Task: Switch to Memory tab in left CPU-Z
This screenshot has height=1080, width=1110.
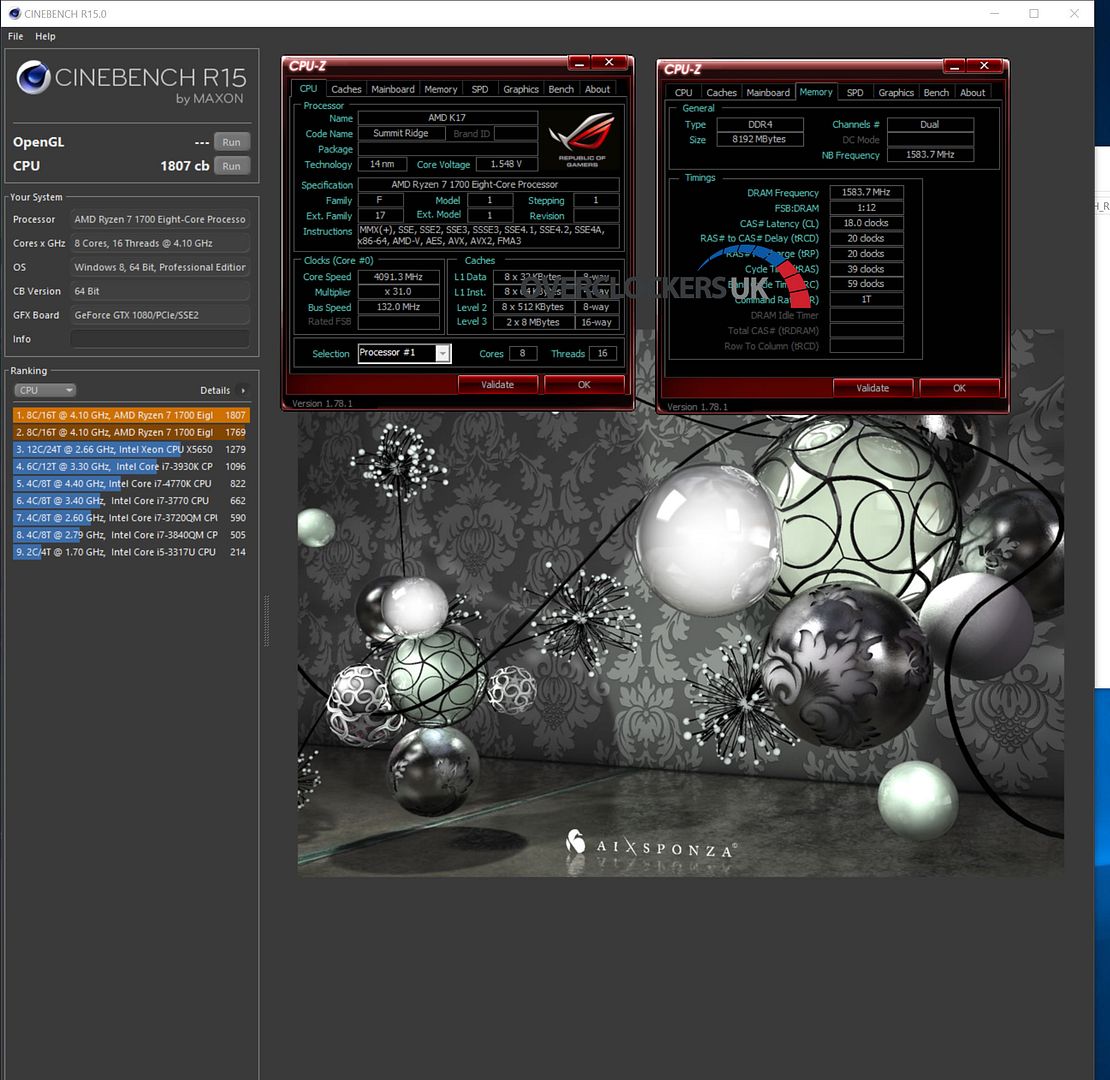Action: [441, 89]
